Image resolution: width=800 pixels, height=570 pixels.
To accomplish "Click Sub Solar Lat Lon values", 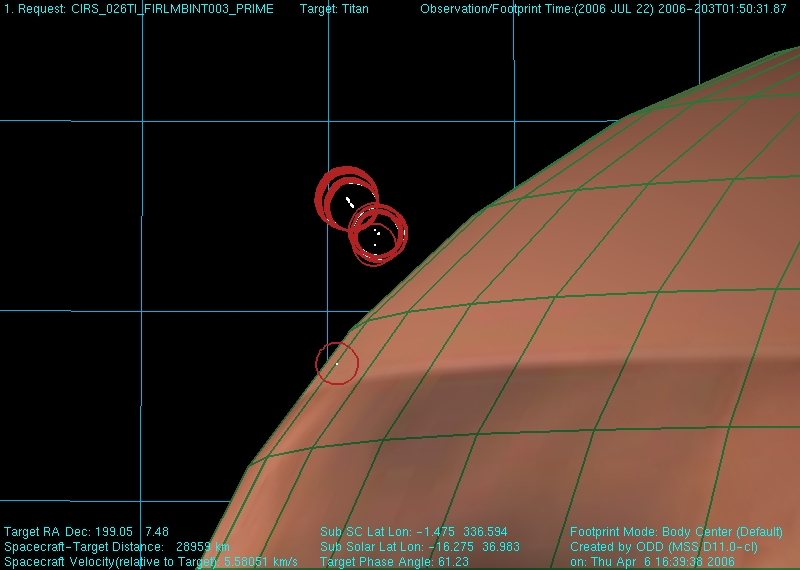I will [x=419, y=547].
